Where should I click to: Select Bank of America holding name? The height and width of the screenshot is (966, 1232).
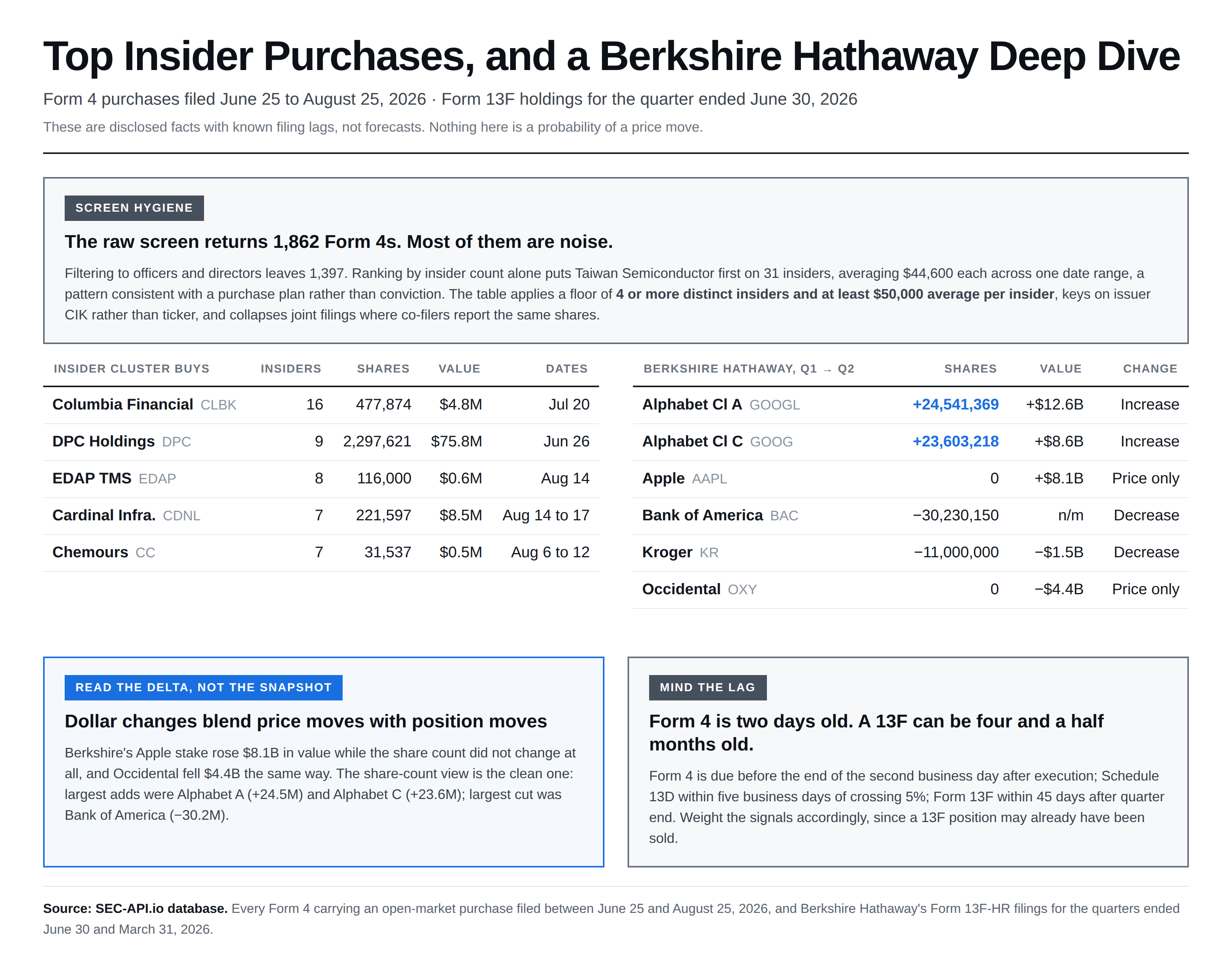pos(703,515)
